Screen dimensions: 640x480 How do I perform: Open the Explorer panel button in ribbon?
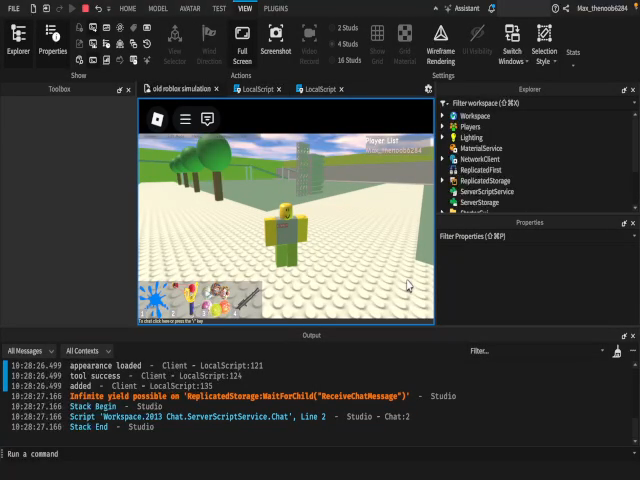(18, 39)
